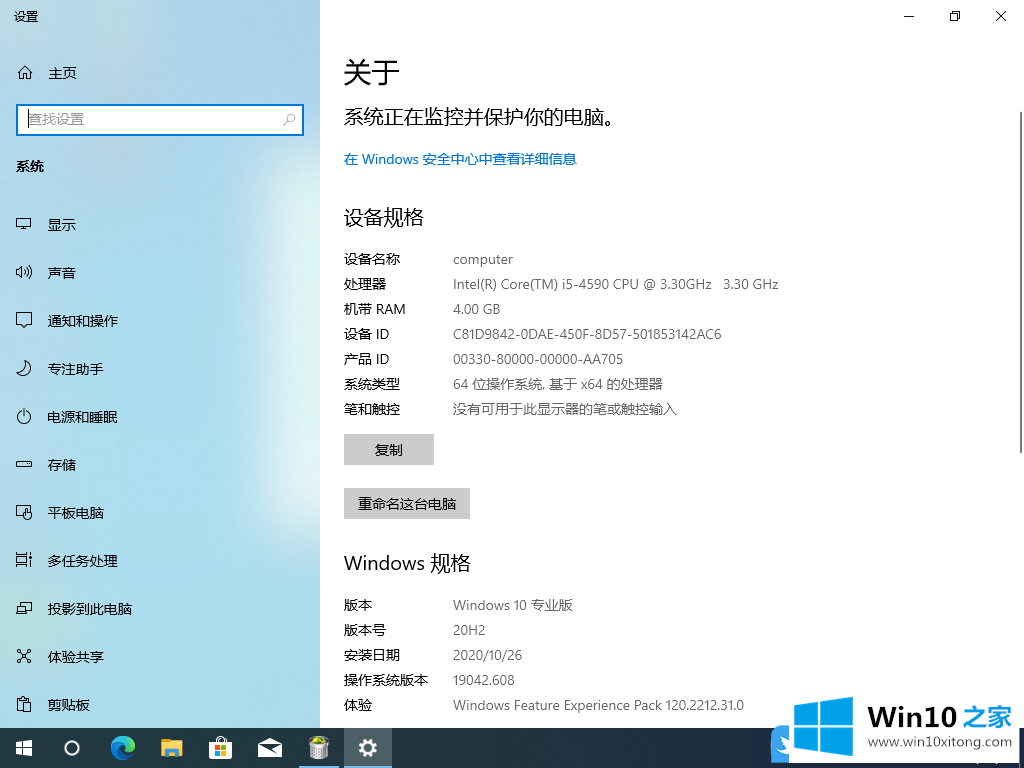The height and width of the screenshot is (768, 1024).
Task: Open Microsoft Store from the taskbar
Action: [221, 748]
